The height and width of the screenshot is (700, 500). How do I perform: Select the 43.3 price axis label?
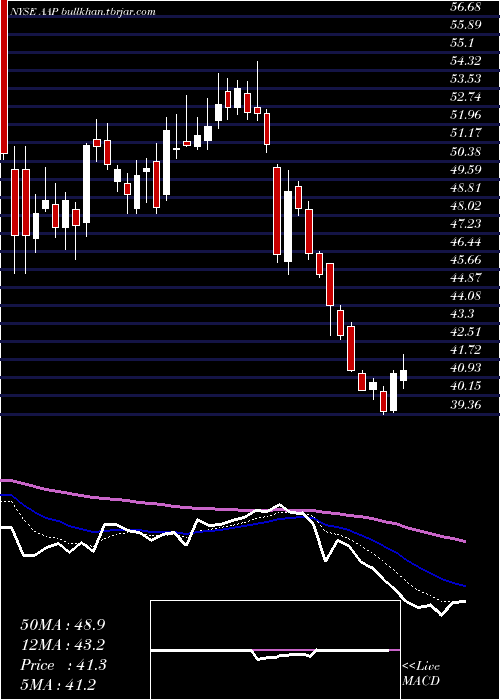(462, 314)
